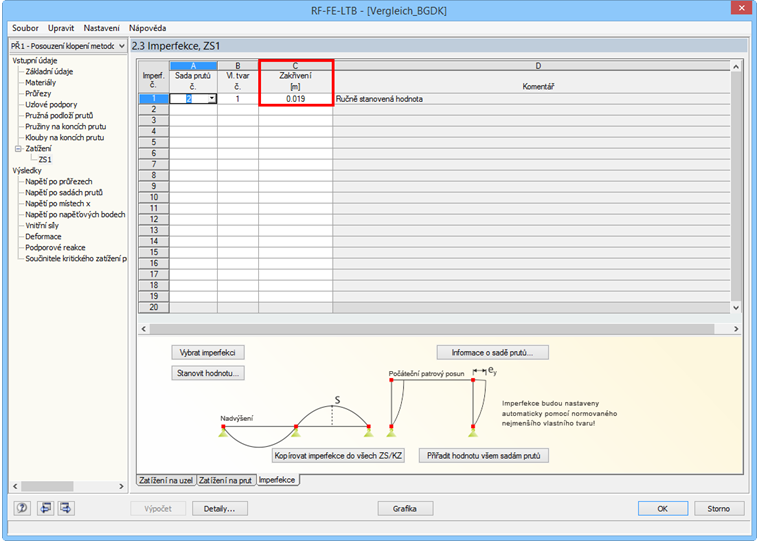Switch to Zatížení na prut tab
Screen dimensions: 760x541
[x=225, y=480]
